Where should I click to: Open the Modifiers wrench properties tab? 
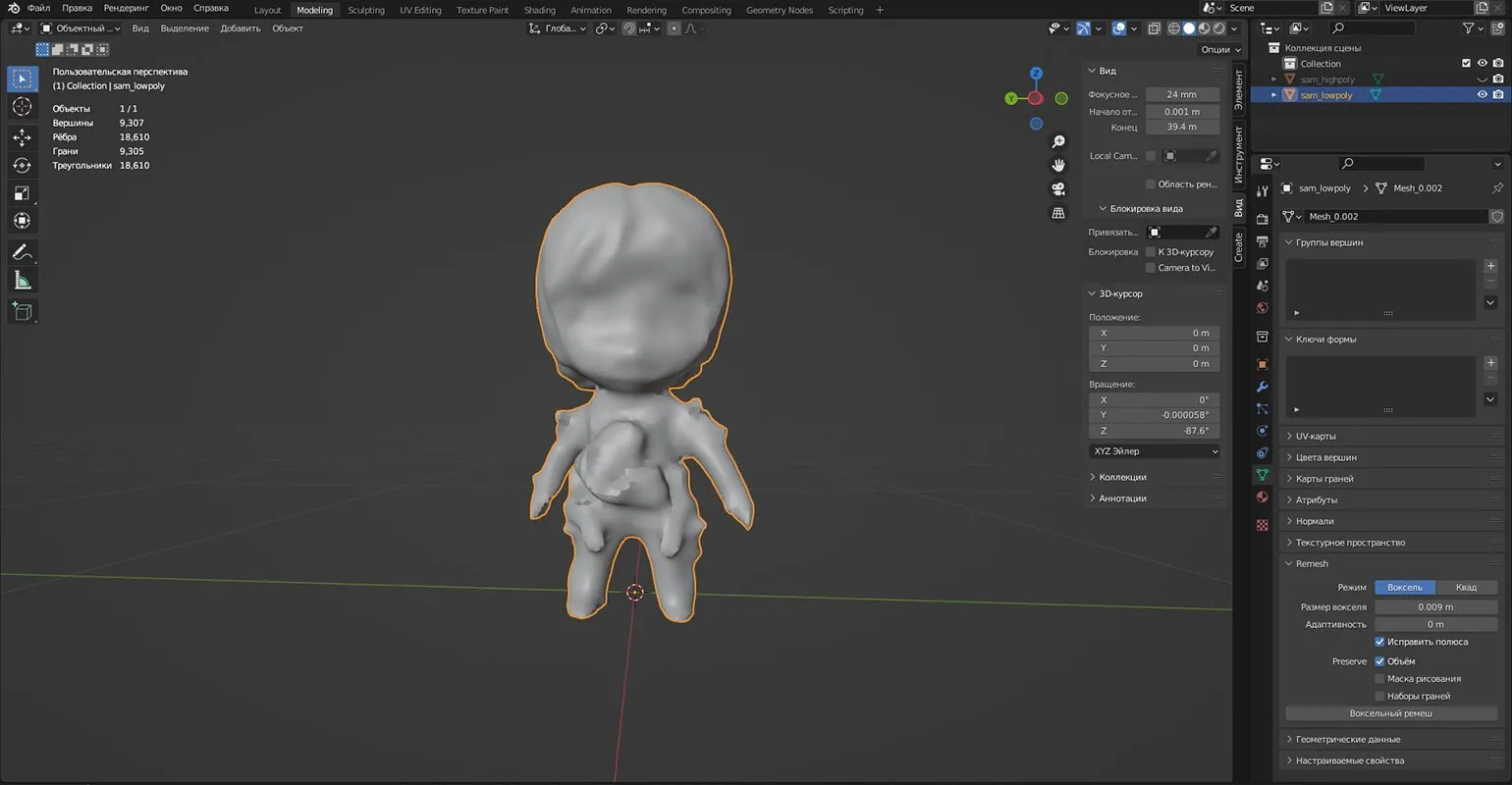point(1263,387)
